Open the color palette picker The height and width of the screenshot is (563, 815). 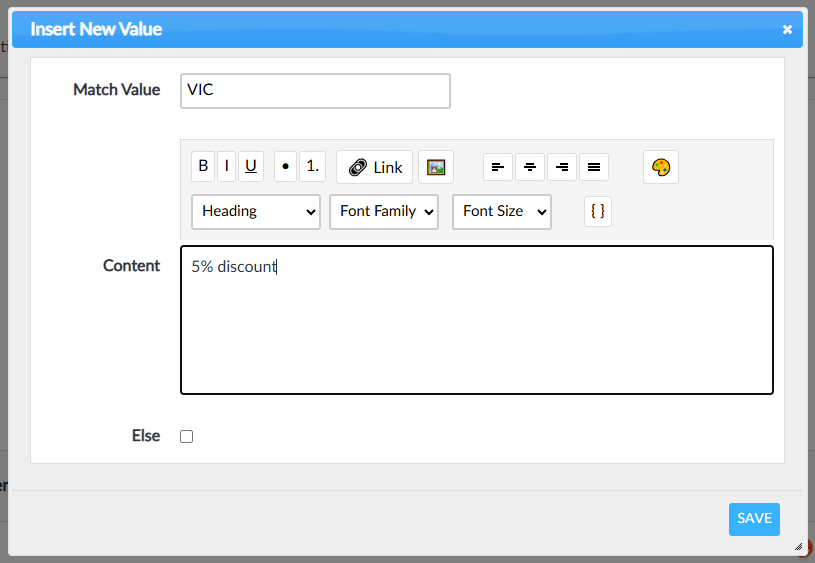pyautogui.click(x=660, y=167)
